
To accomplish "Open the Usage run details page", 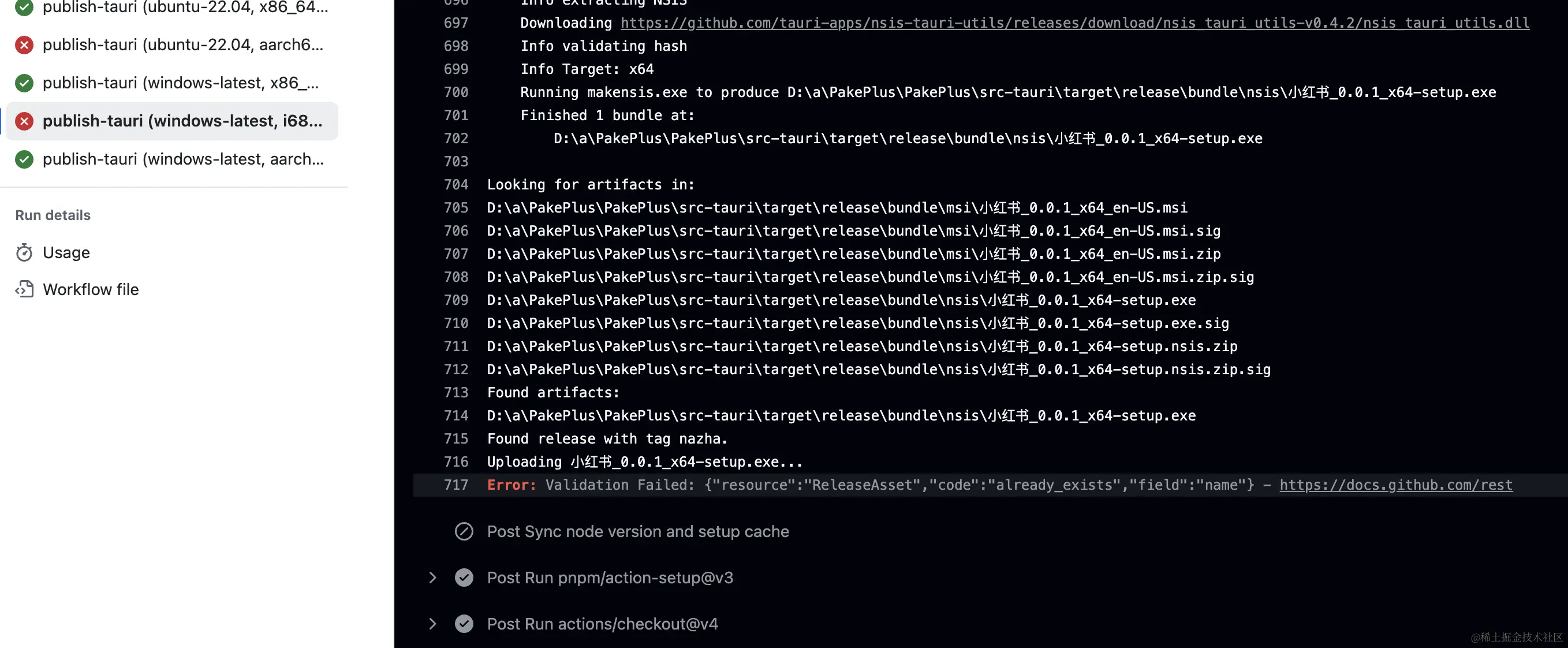I will pyautogui.click(x=66, y=253).
